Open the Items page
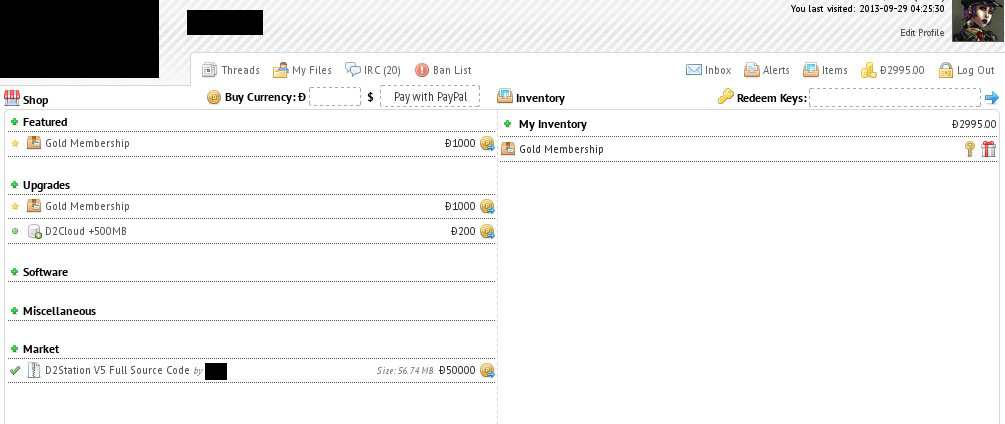The image size is (1005, 424). 835,70
